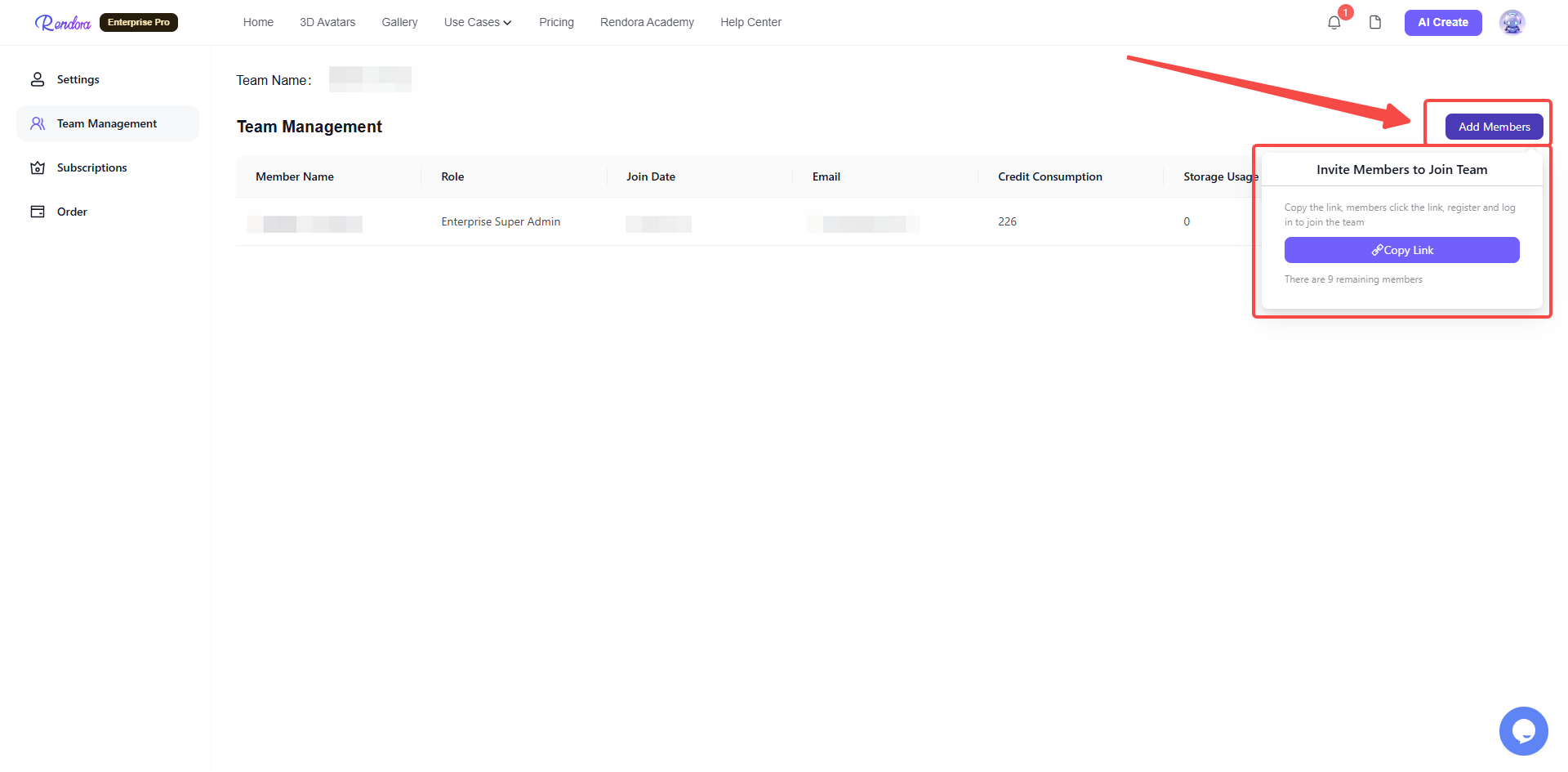
Task: Click the Credit Consumption column header
Action: (1050, 176)
